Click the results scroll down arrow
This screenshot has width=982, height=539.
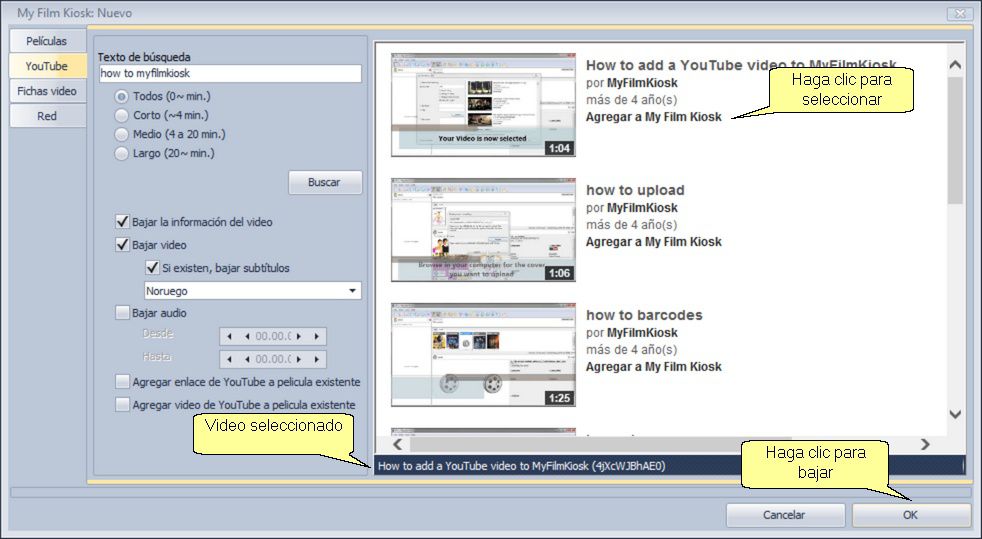[955, 414]
